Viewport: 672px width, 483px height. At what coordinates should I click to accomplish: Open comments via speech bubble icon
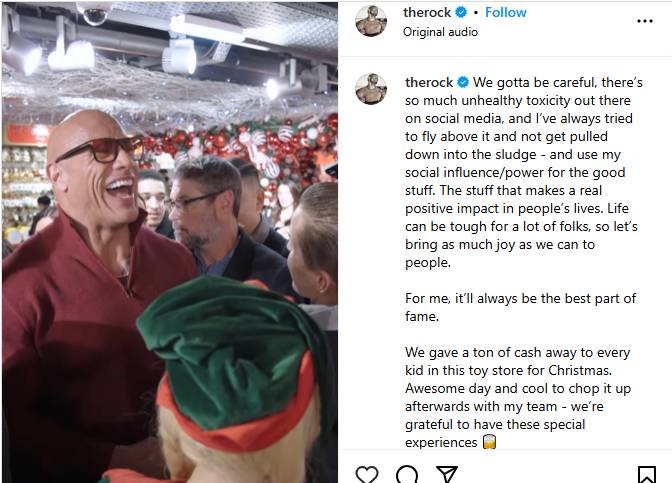pyautogui.click(x=407, y=474)
